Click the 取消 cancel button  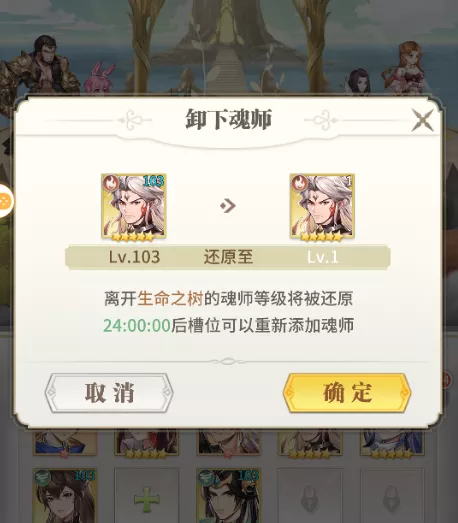[109, 393]
